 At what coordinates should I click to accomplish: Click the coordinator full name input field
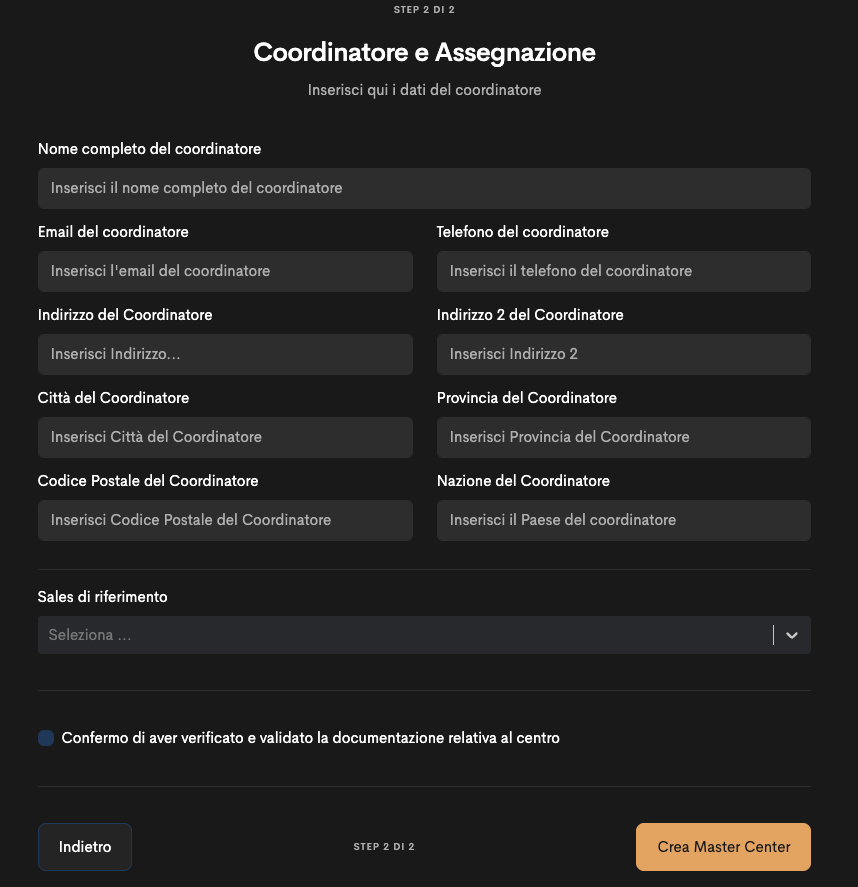pyautogui.click(x=424, y=188)
